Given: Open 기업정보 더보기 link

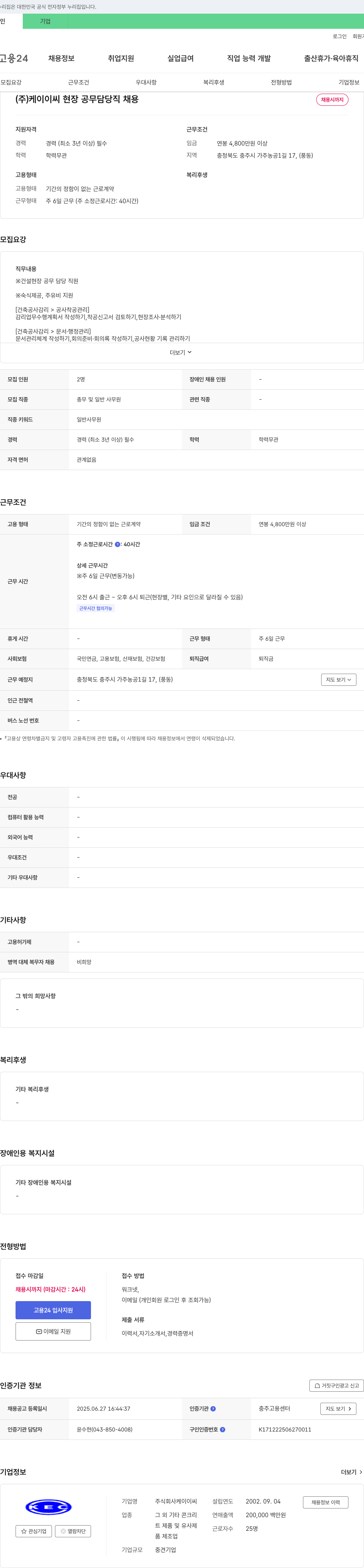Looking at the screenshot, I should pyautogui.click(x=351, y=1472).
